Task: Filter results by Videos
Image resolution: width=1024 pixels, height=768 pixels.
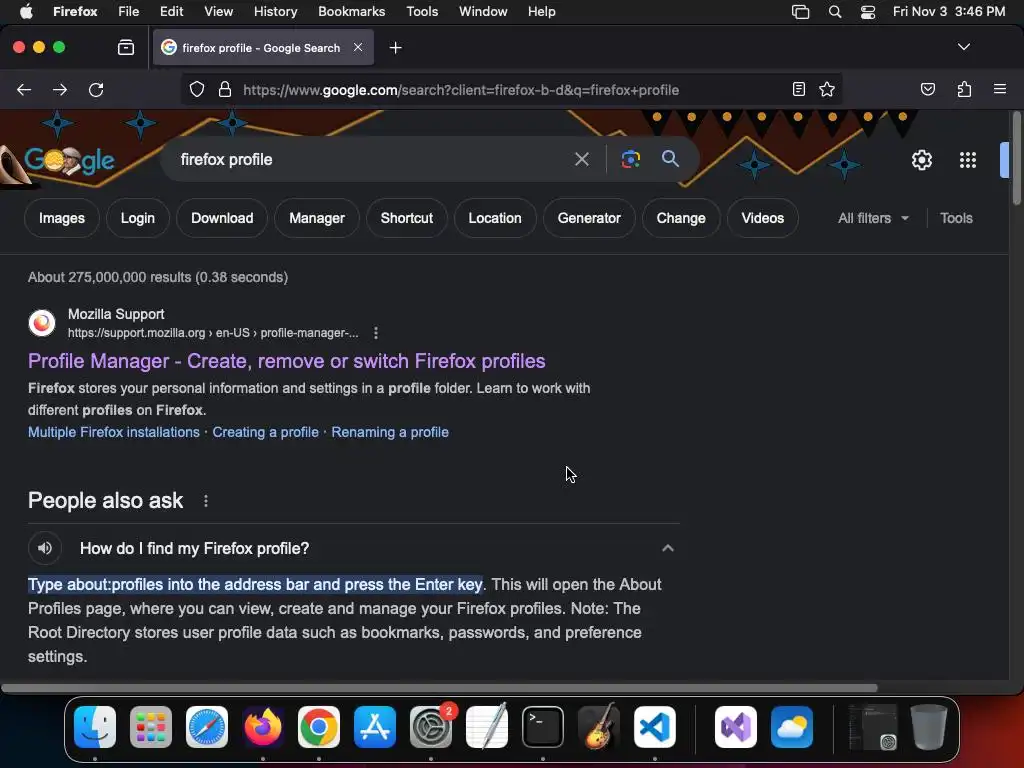Action: pos(763,218)
